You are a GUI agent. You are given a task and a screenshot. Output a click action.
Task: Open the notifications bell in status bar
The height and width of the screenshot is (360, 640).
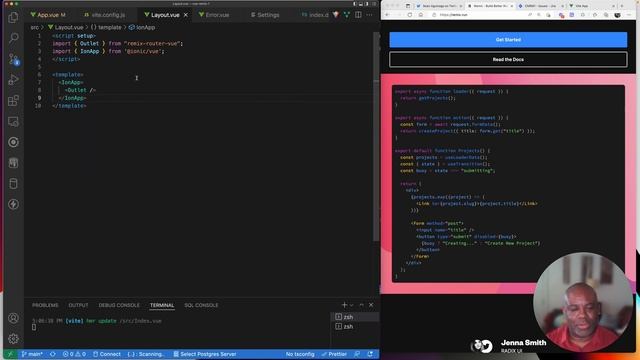pos(370,354)
